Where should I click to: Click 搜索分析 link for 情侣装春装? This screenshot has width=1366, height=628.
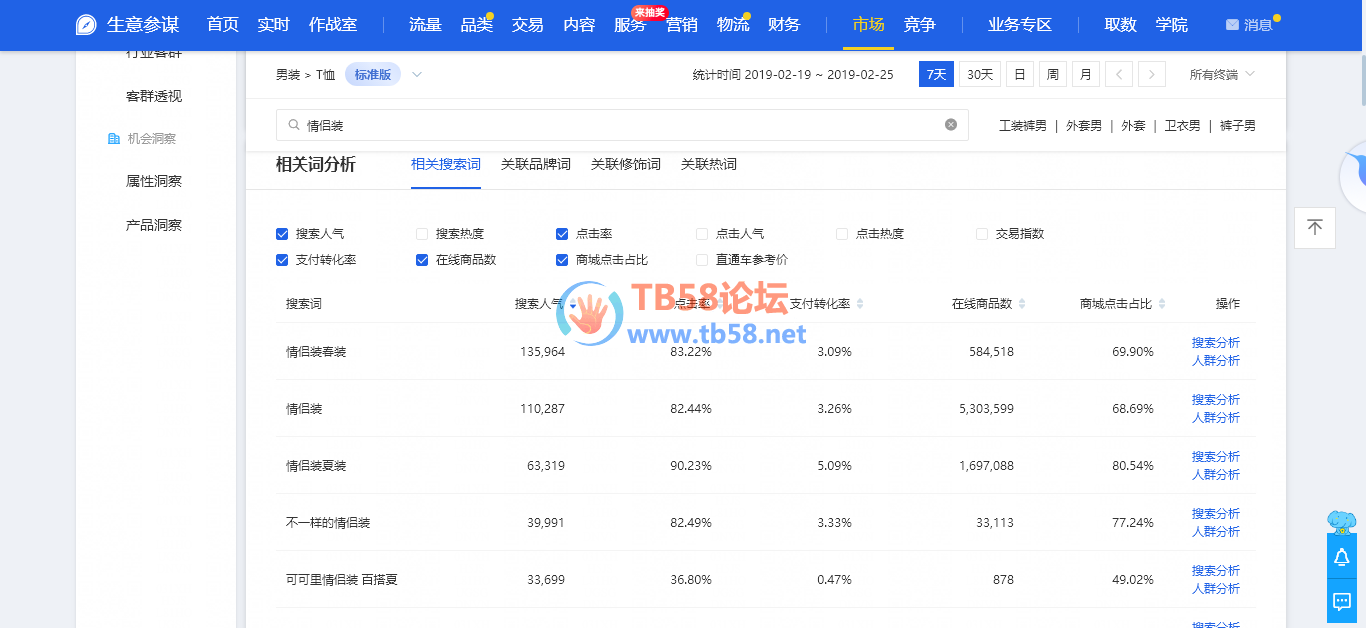coord(1215,343)
